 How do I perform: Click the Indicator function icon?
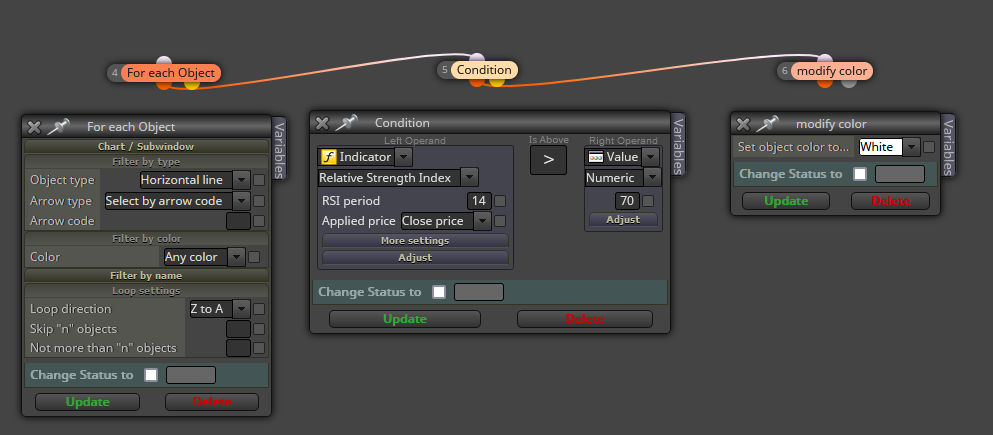pyautogui.click(x=328, y=156)
